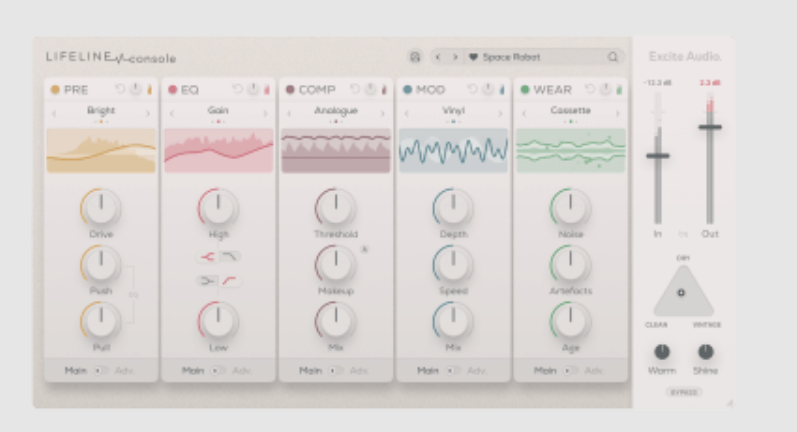Click the preset search magnifier icon
Image resolution: width=797 pixels, height=432 pixels.
coord(613,57)
